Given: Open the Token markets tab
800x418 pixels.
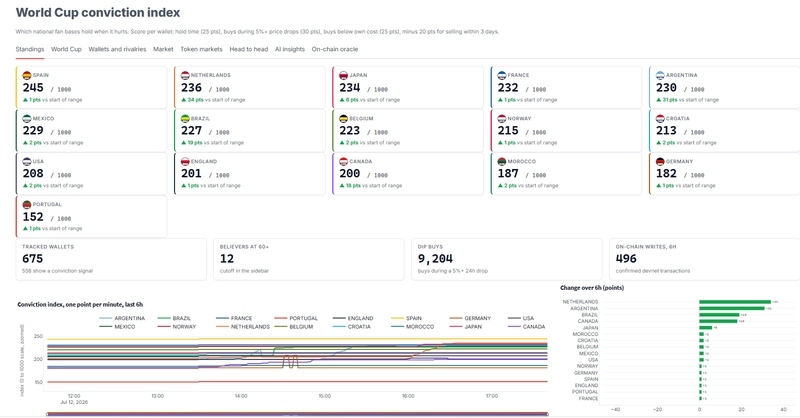Looking at the screenshot, I should 202,50.
